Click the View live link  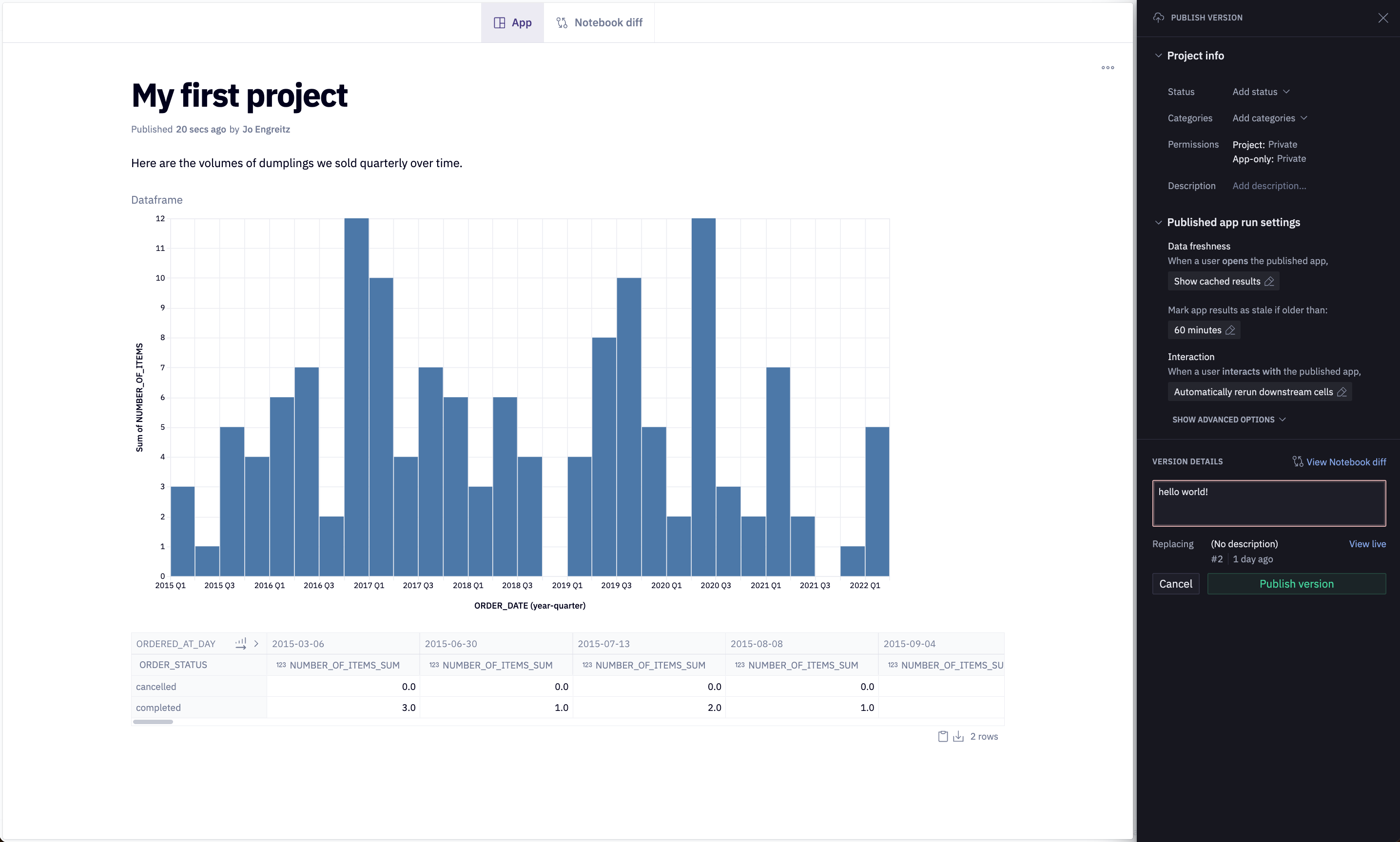point(1367,544)
